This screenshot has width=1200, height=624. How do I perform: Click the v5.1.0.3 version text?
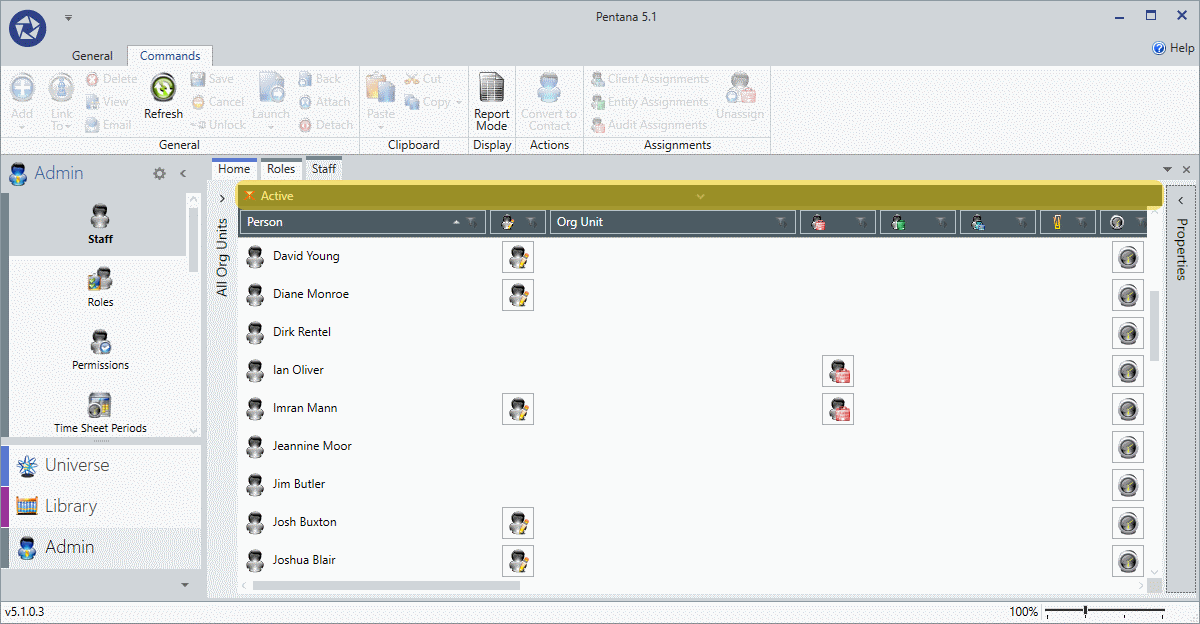25,611
